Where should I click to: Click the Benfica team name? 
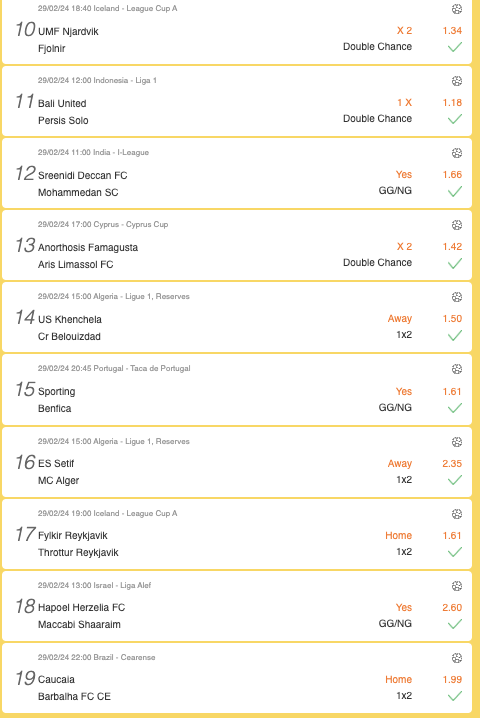click(x=55, y=408)
